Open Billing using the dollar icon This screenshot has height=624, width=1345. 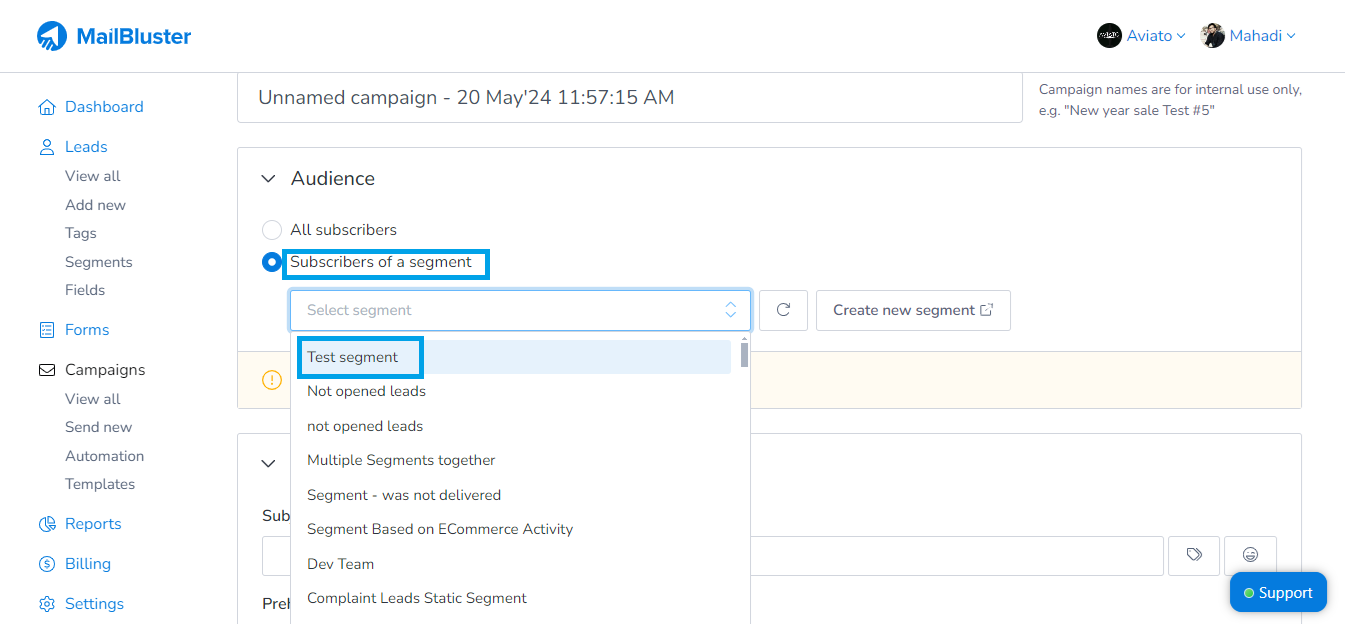[x=46, y=563]
